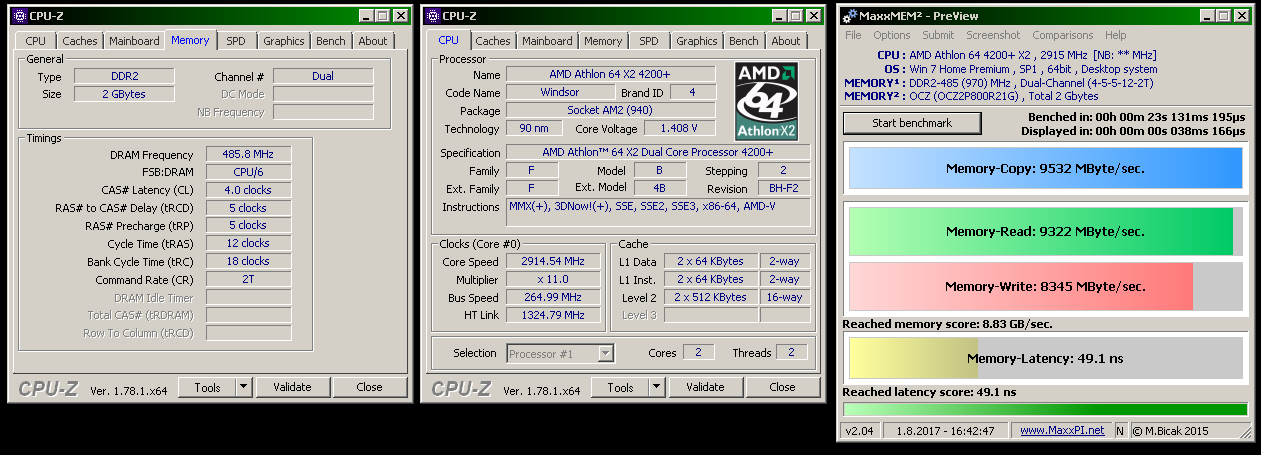1261x455 pixels.
Task: Click the MaxxMEM² title bar icon
Action: point(850,15)
